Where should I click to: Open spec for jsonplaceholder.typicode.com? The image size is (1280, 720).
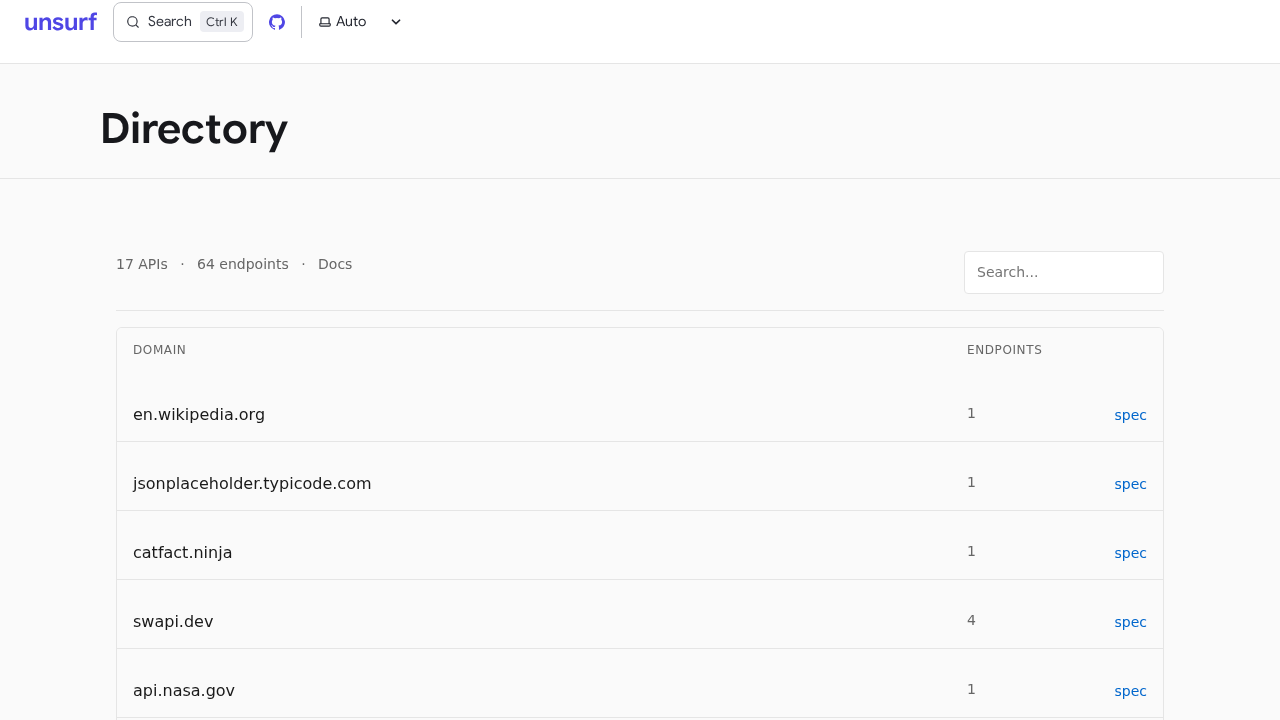(1130, 484)
